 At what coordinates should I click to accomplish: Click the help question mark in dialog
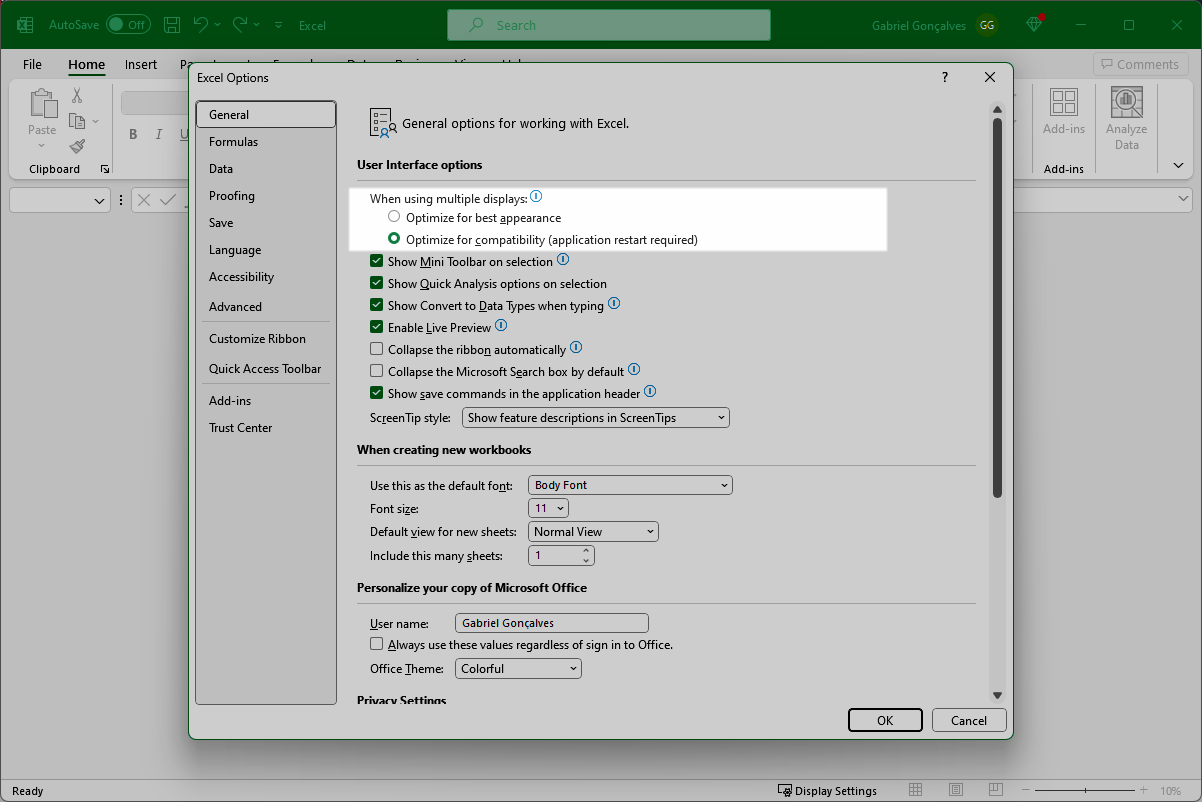[945, 77]
